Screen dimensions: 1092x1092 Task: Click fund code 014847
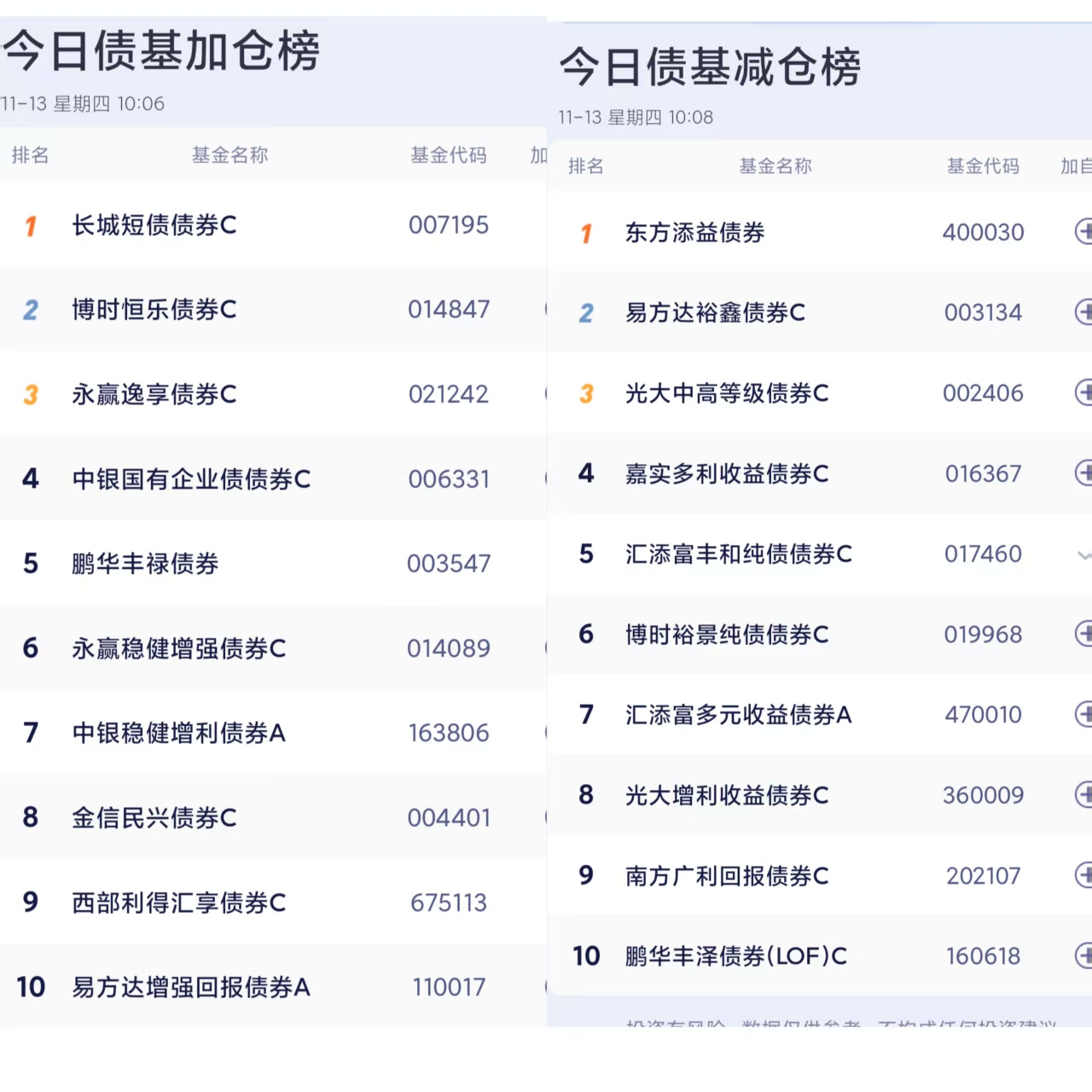pyautogui.click(x=449, y=310)
